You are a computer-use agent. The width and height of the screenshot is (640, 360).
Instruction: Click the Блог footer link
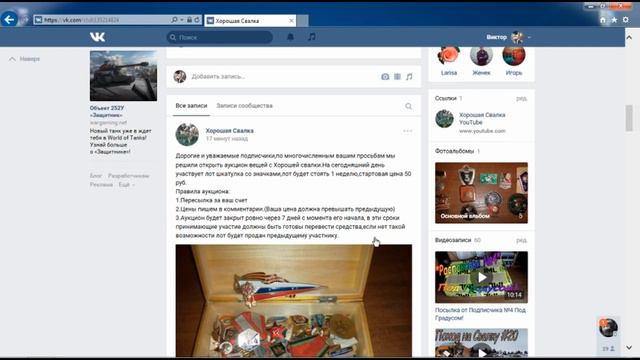tap(96, 176)
